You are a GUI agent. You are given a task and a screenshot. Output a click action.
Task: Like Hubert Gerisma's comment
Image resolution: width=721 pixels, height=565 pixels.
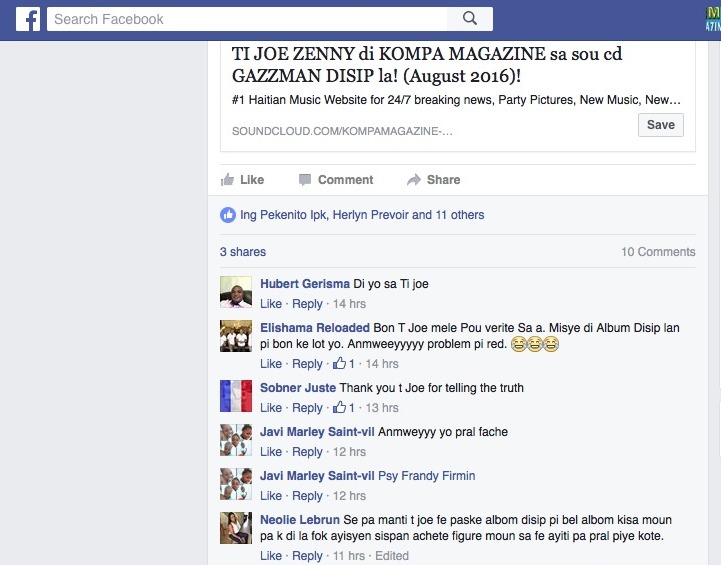point(271,304)
